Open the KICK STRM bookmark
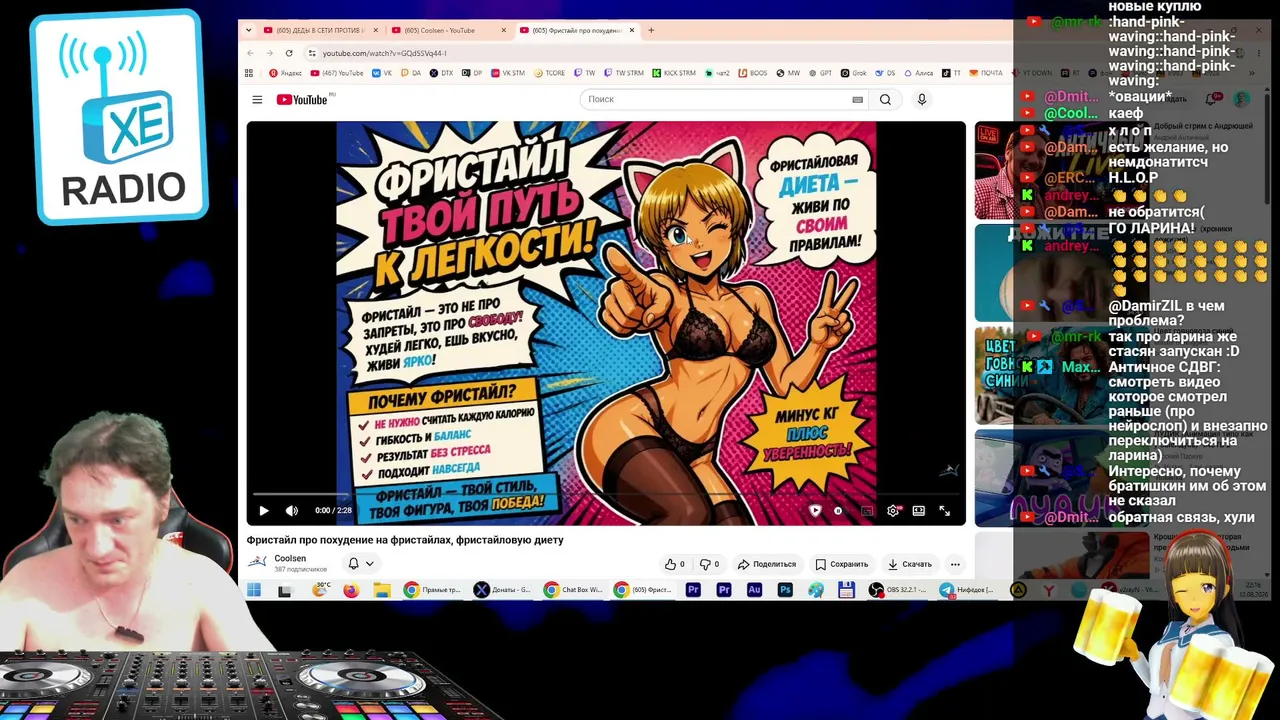 point(674,73)
